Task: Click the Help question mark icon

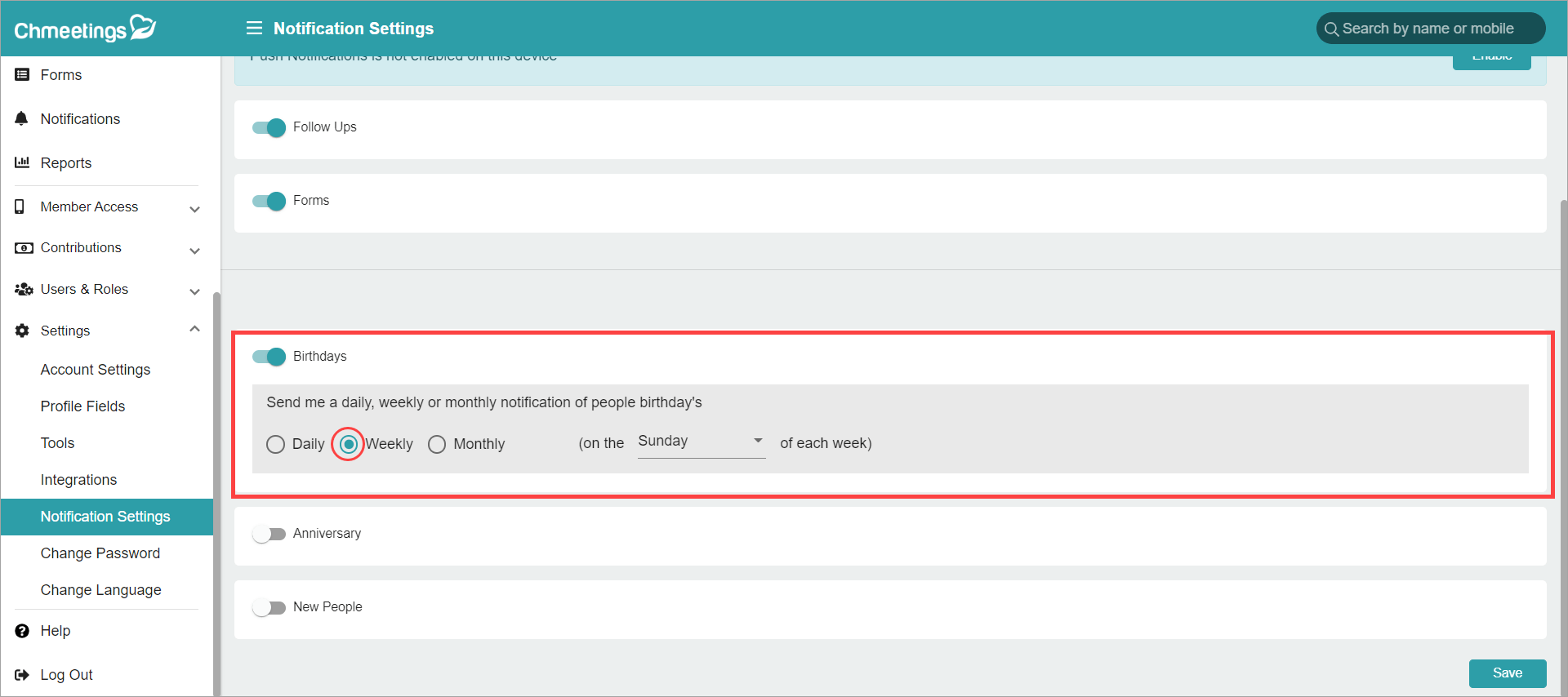Action: pos(22,631)
